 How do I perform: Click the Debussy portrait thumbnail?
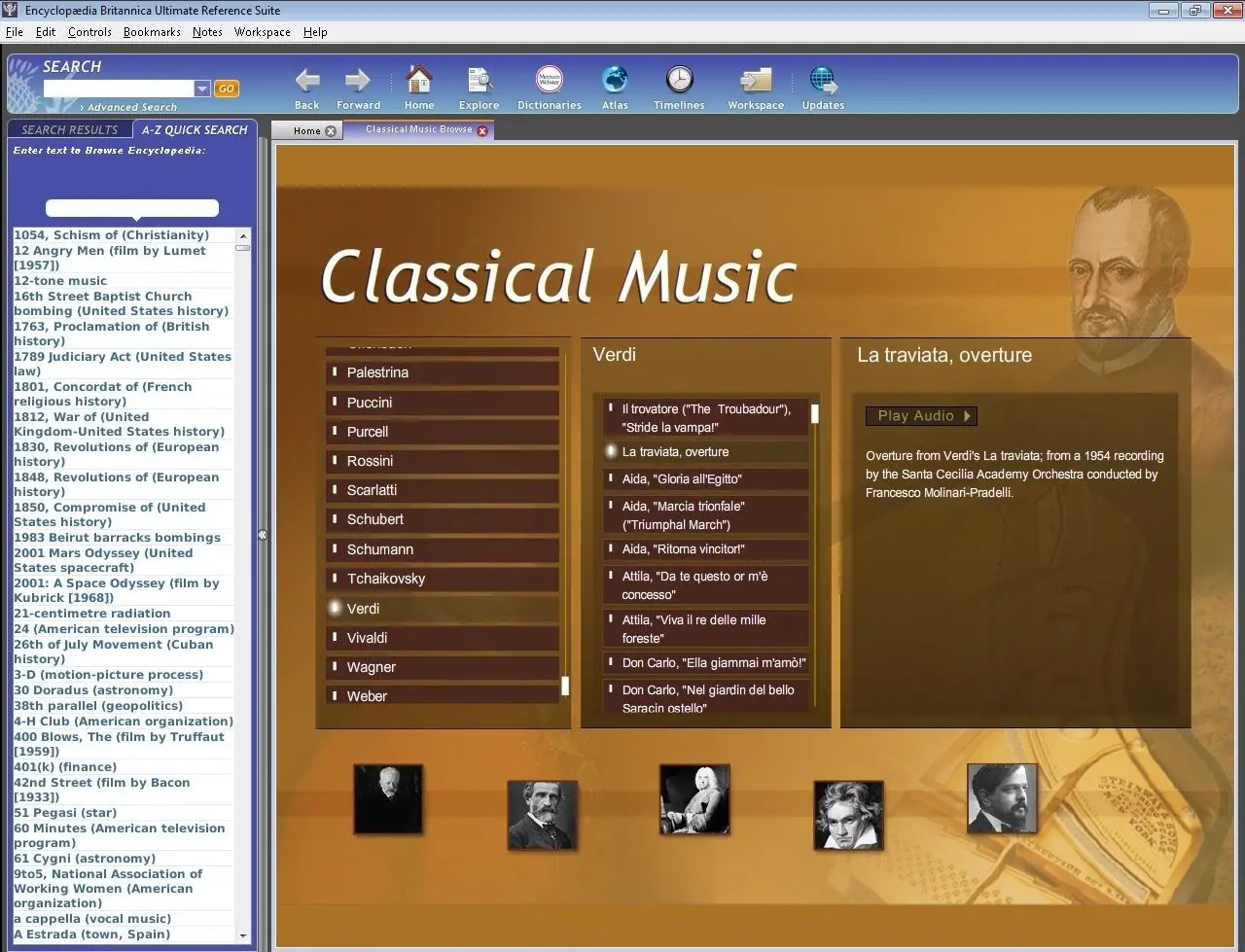[1002, 798]
